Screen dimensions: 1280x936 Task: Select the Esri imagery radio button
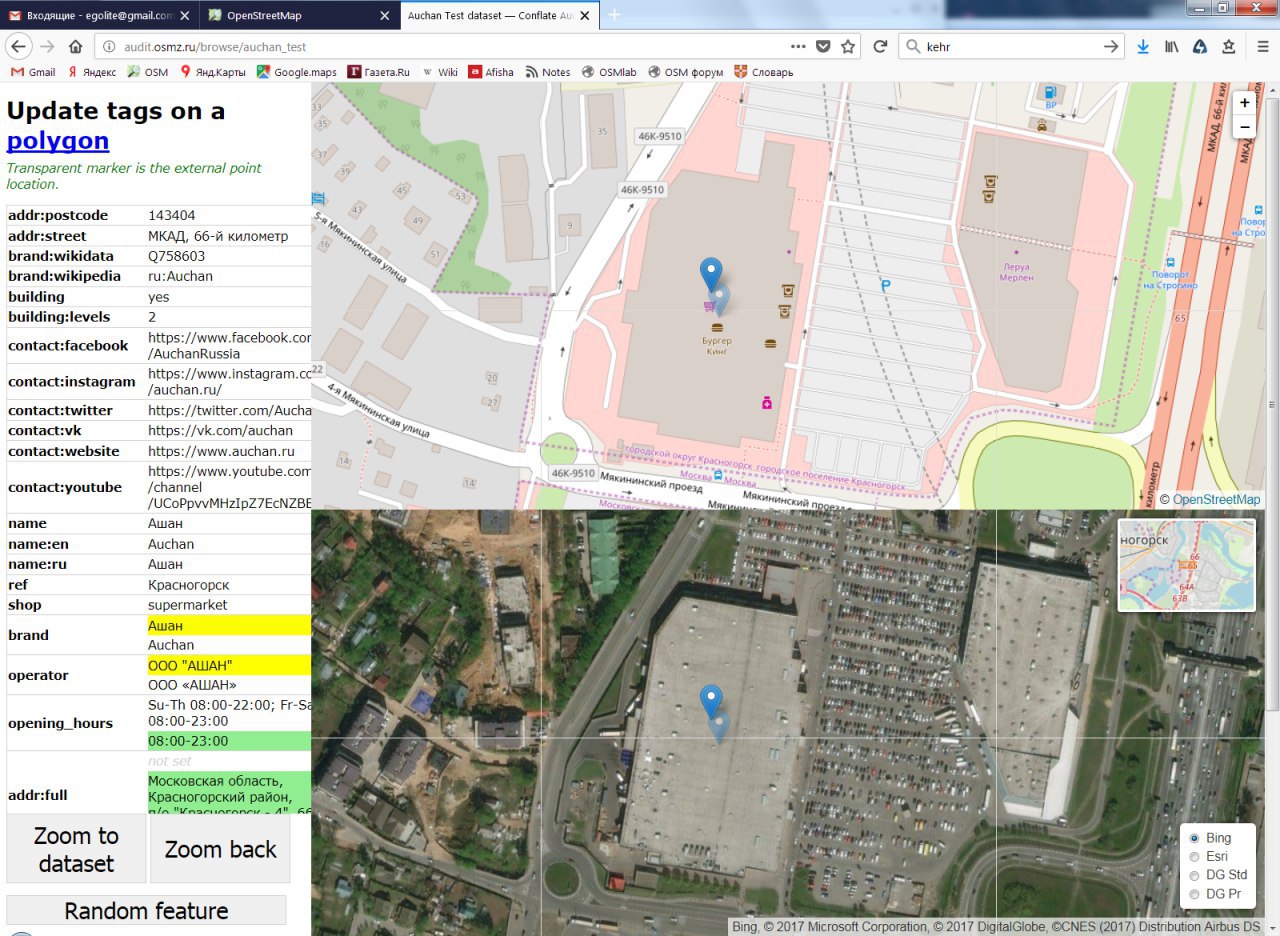[1193, 857]
